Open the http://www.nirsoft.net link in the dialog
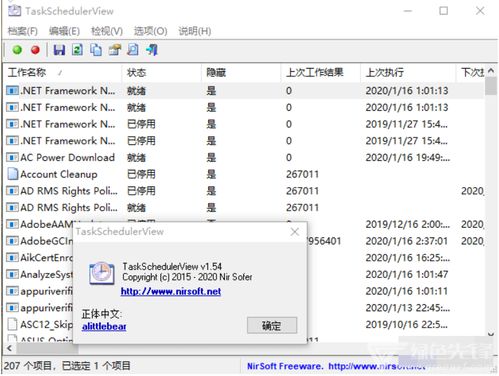Image resolution: width=499 pixels, height=376 pixels. 171,292
